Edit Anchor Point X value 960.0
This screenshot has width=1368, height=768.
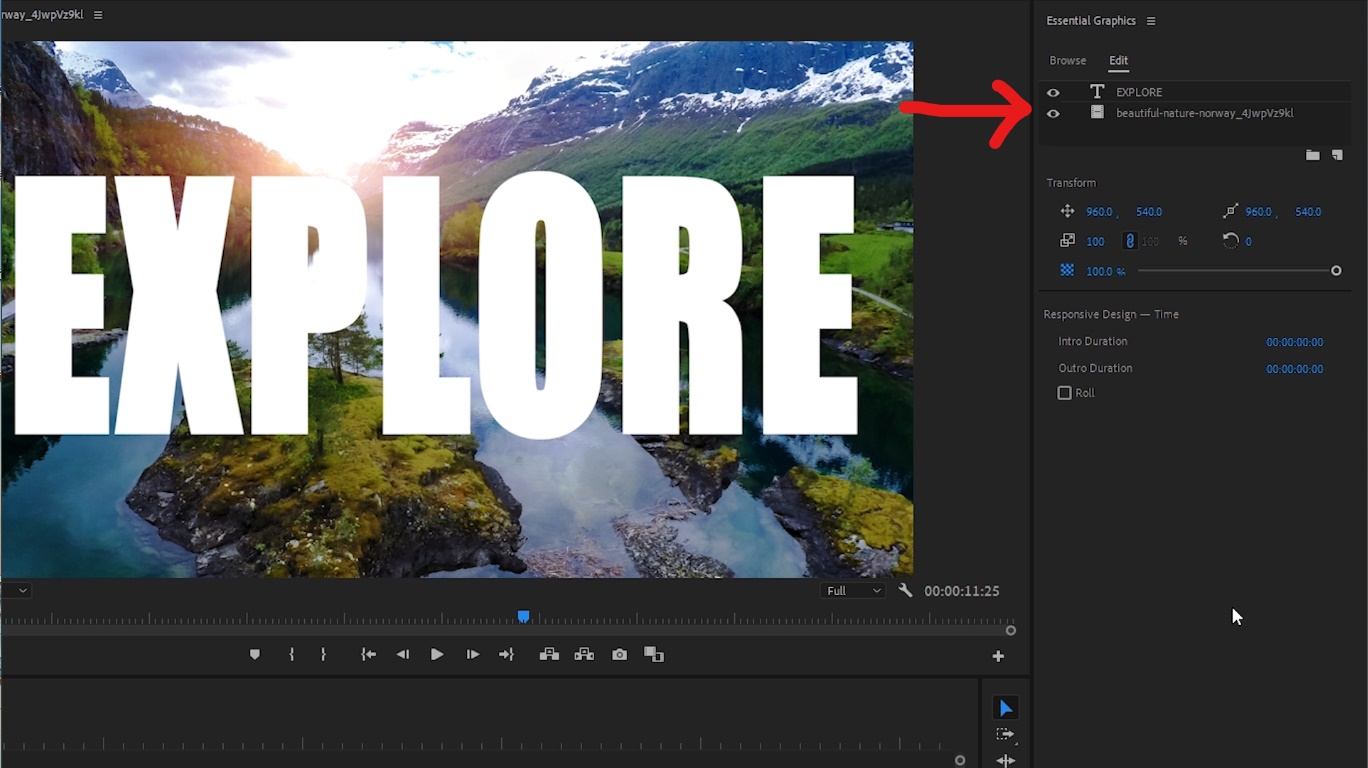pyautogui.click(x=1258, y=212)
